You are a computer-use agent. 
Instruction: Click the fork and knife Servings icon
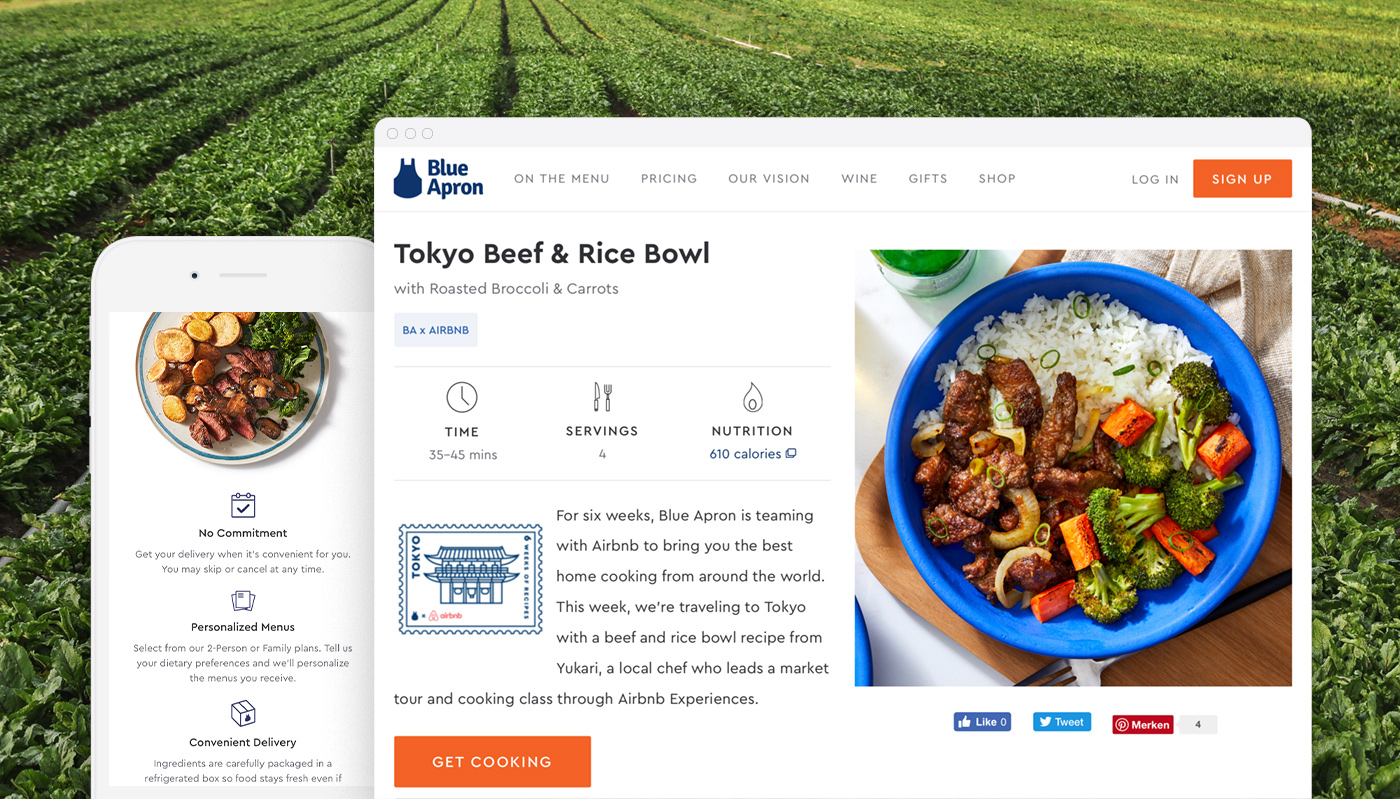click(602, 397)
